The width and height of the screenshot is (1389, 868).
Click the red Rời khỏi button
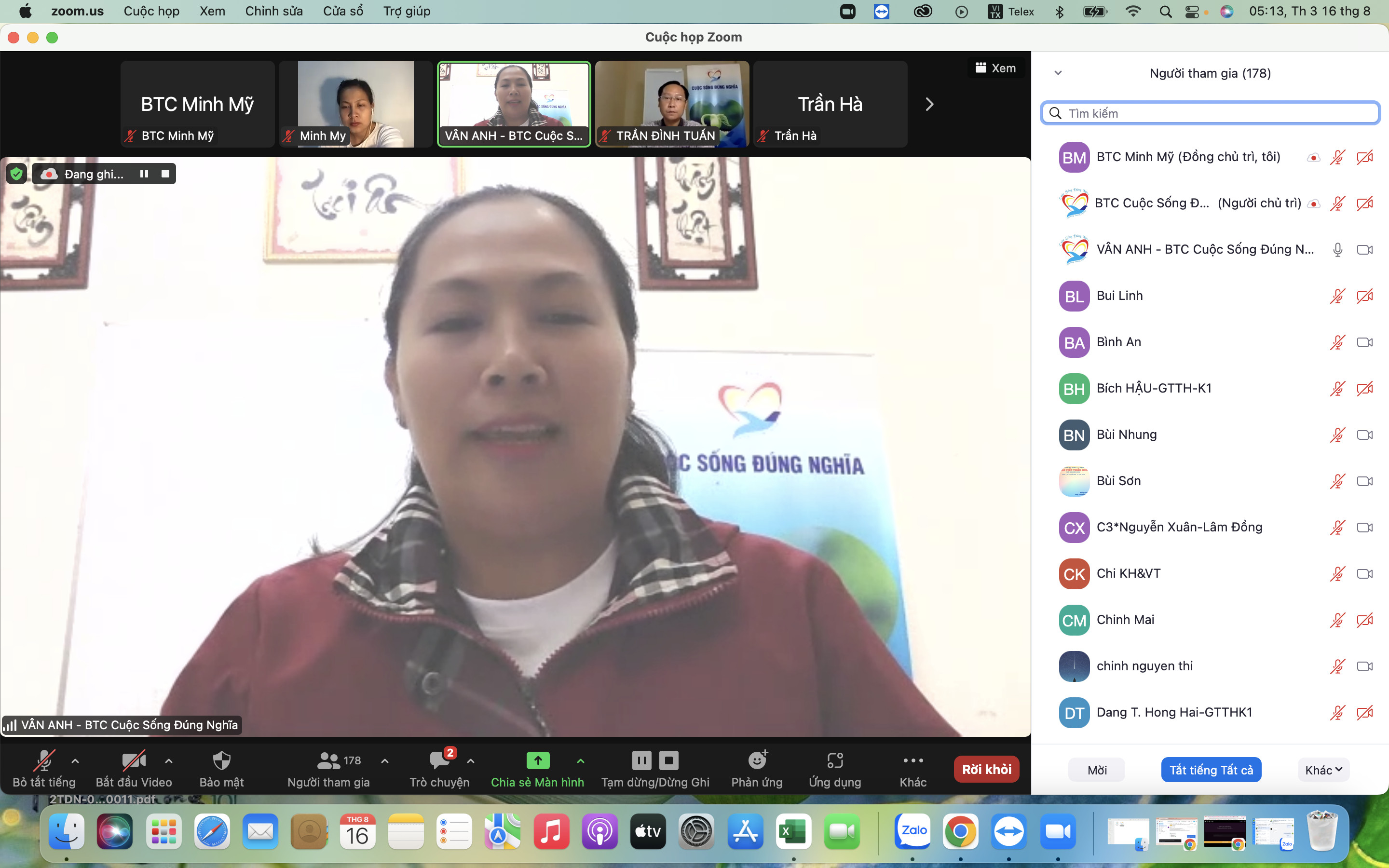[x=986, y=769]
